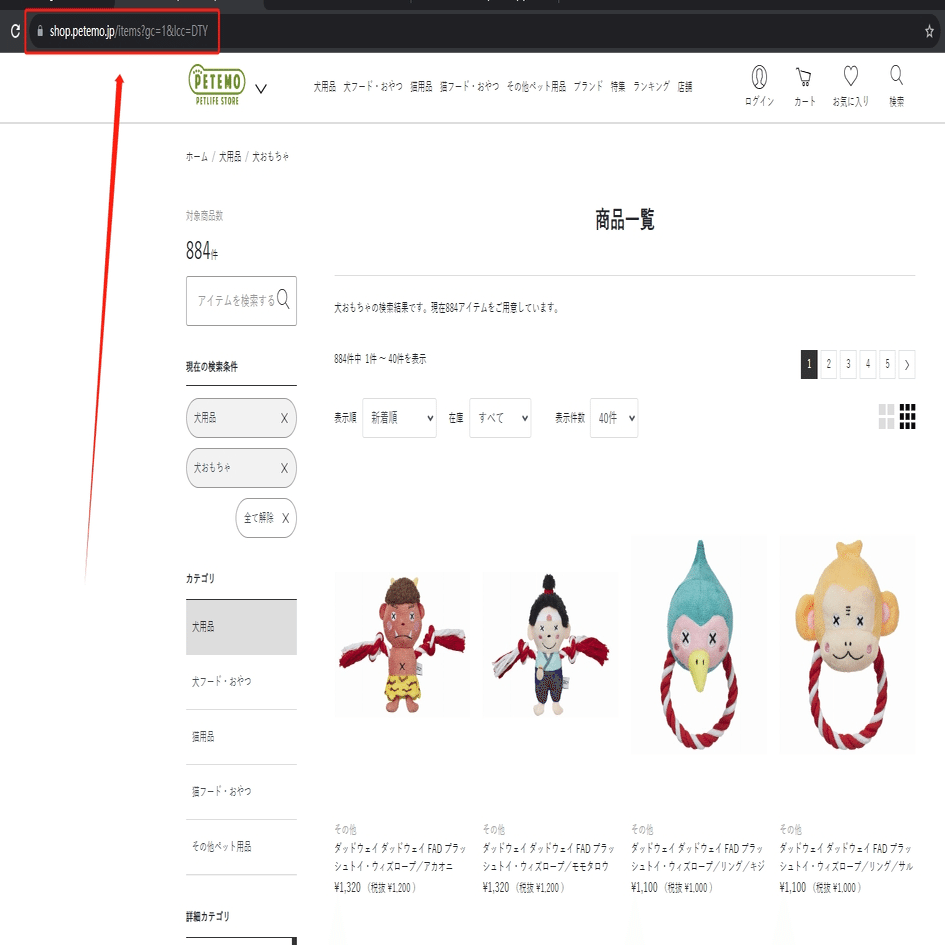Open the 犬用品 menu in the top navigation
The width and height of the screenshot is (945, 945).
pos(324,86)
